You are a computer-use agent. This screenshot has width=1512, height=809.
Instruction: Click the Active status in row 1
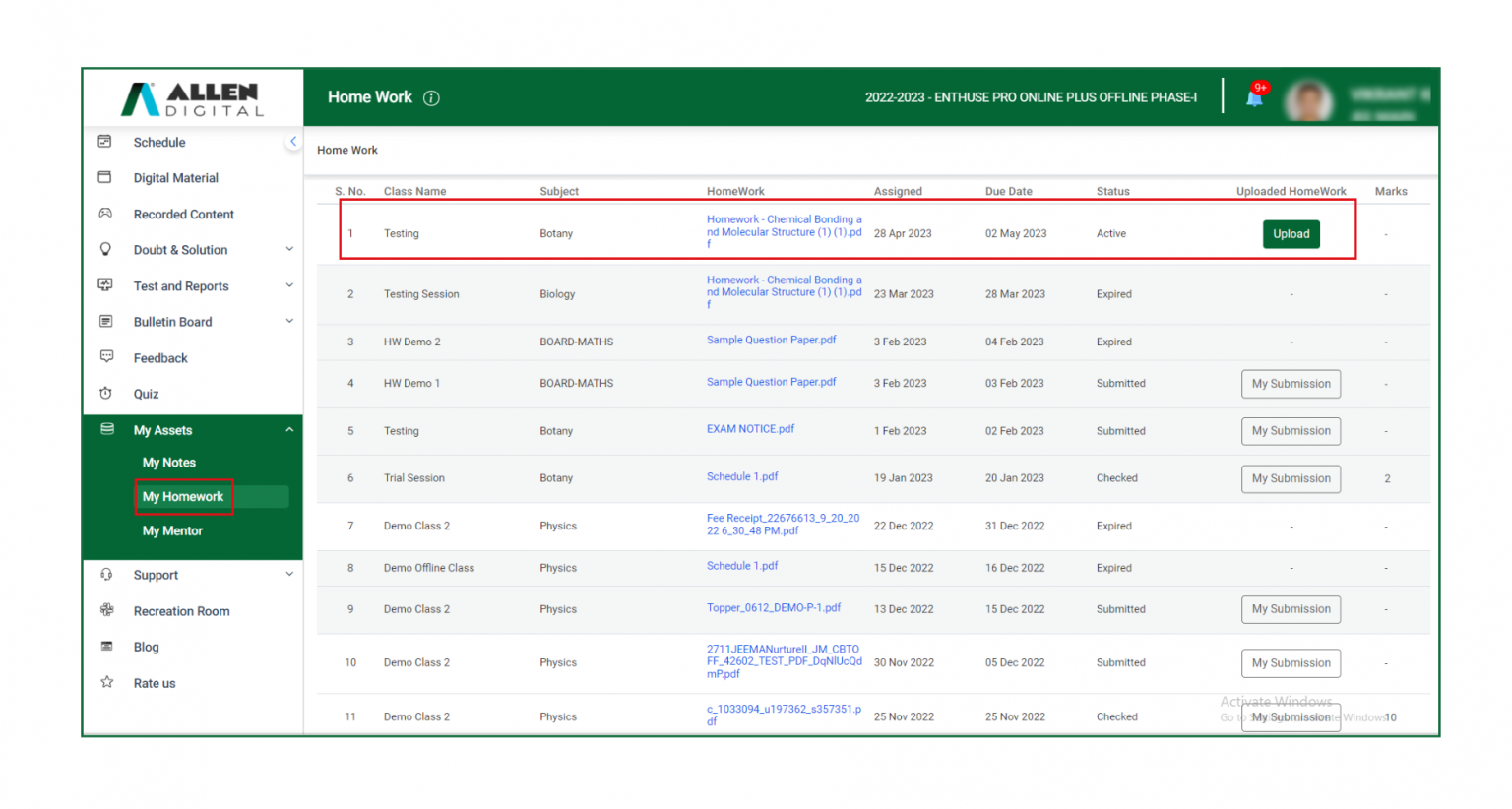coord(1110,234)
